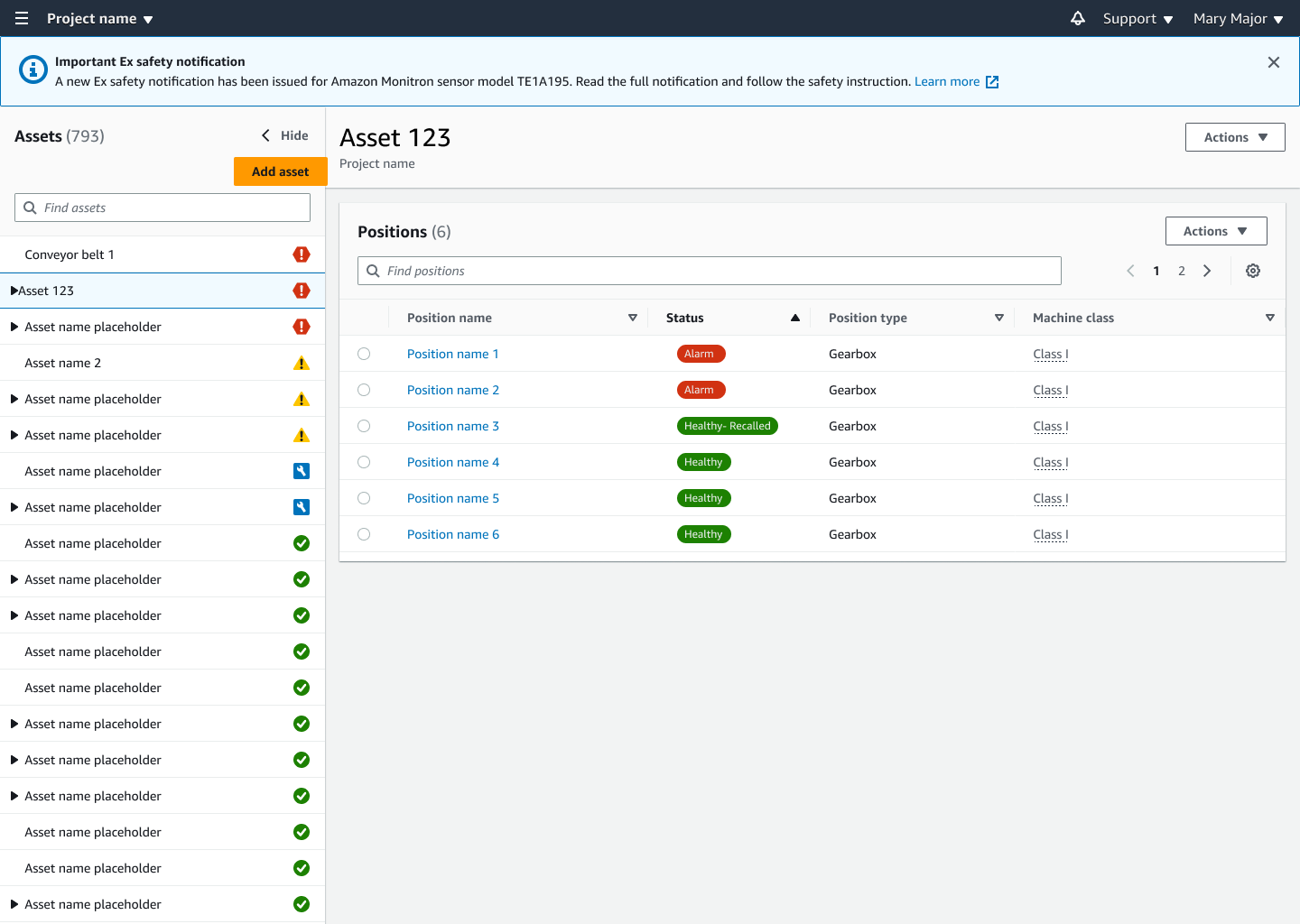Click the search magnifier in Find positions
The height and width of the screenshot is (924, 1300).
click(x=374, y=271)
